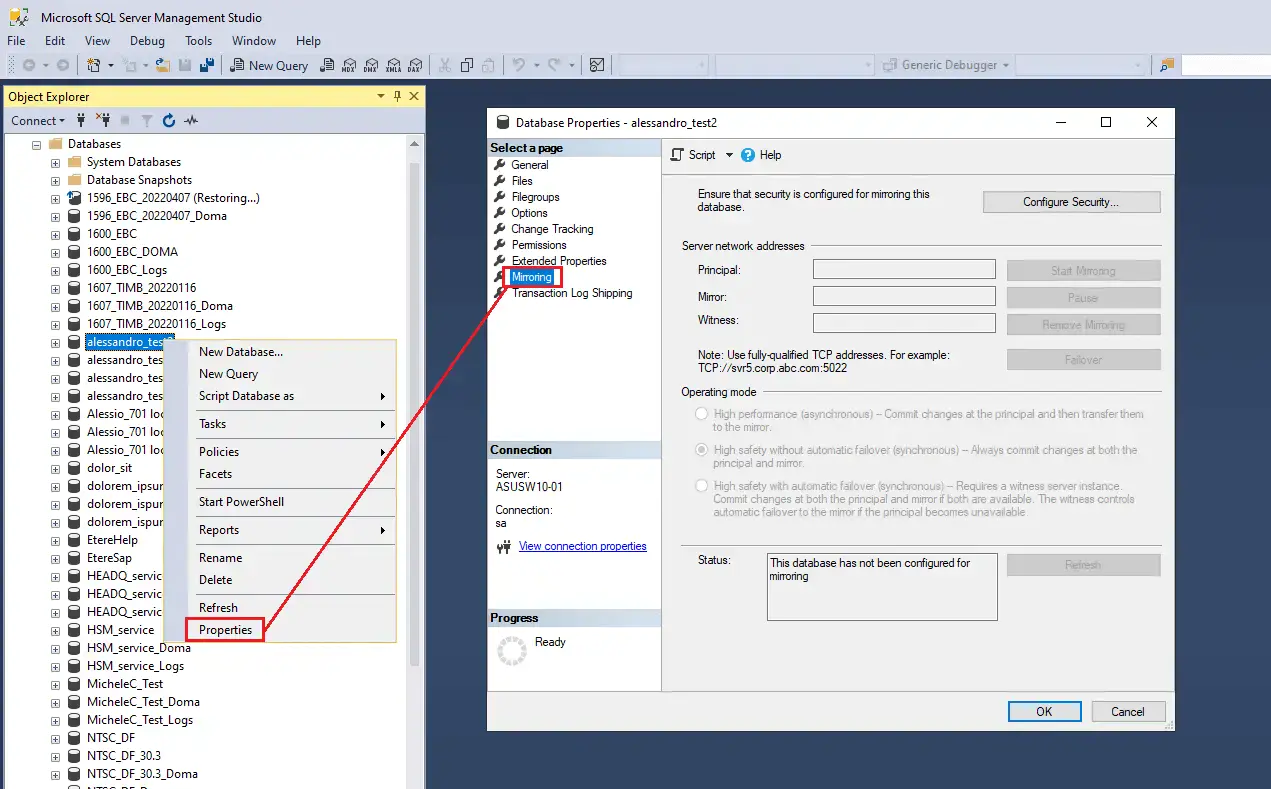Pin the Object Explorer panel
The width and height of the screenshot is (1271, 789).
point(397,96)
